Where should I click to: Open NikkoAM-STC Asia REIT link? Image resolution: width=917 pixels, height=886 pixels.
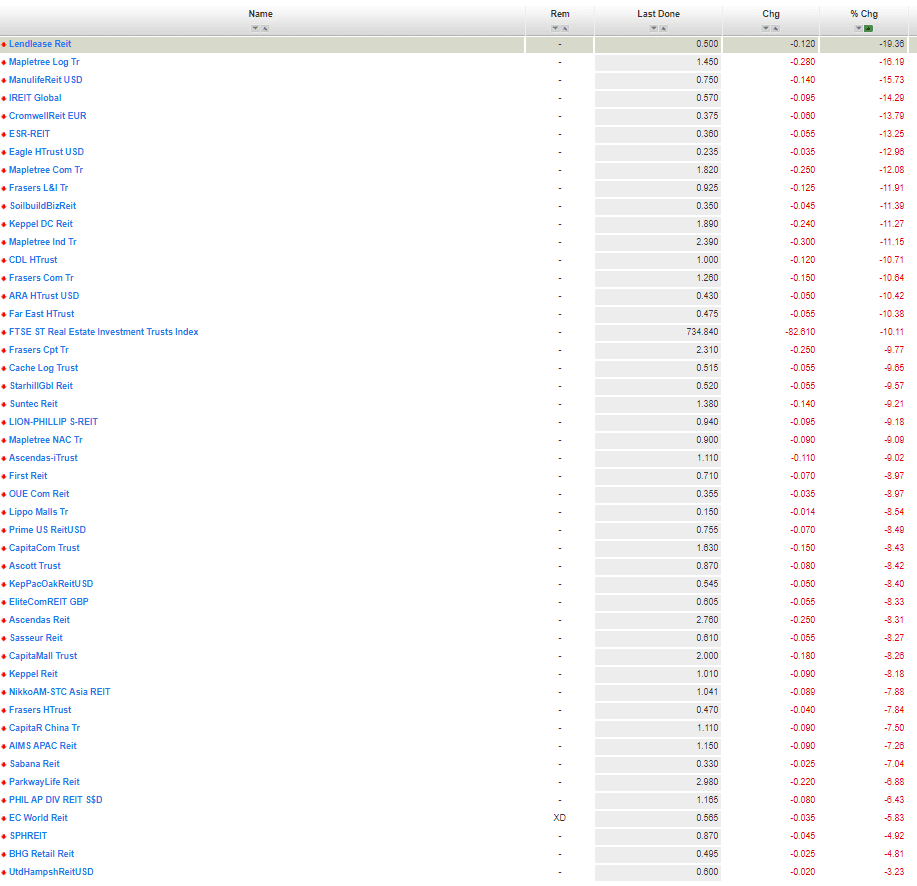[x=60, y=692]
